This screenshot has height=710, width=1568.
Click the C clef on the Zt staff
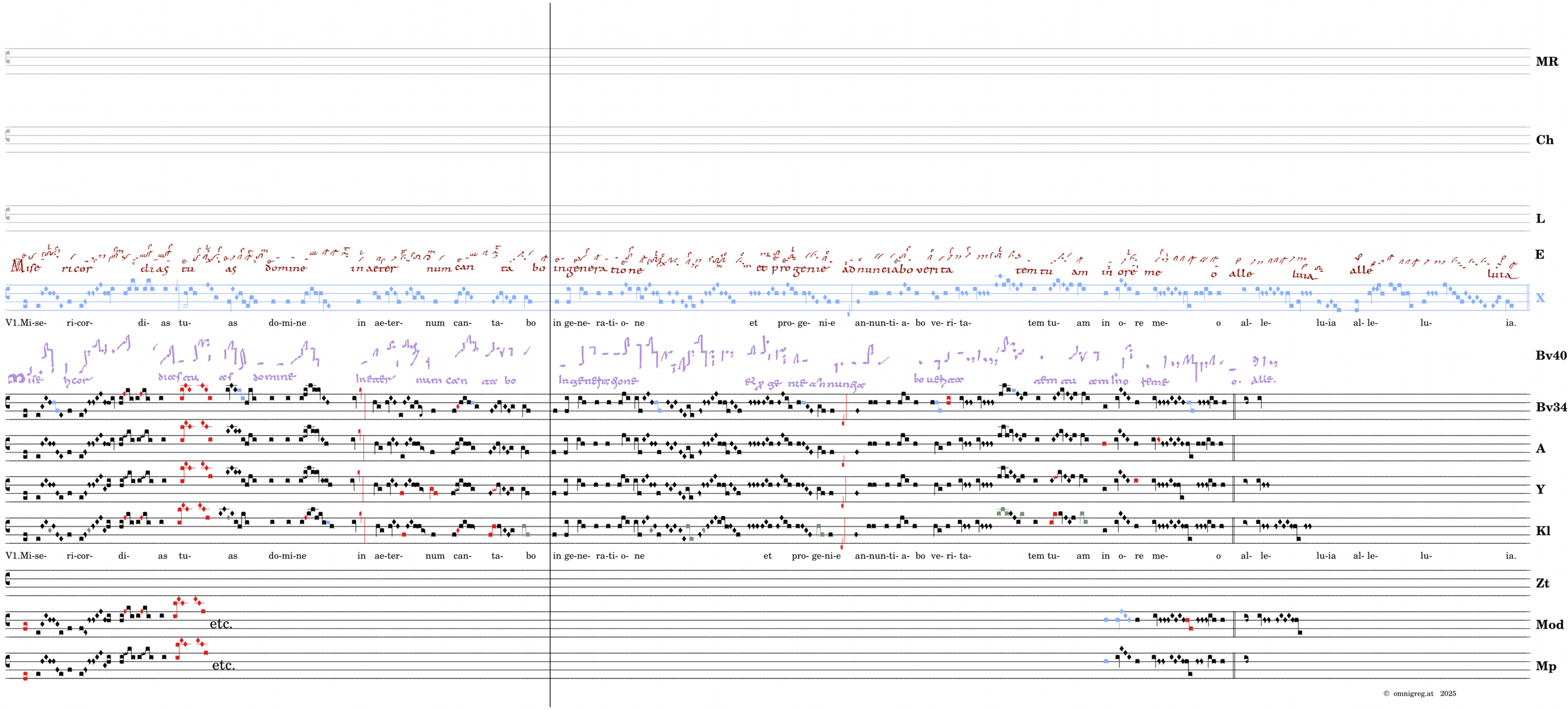[x=8, y=579]
